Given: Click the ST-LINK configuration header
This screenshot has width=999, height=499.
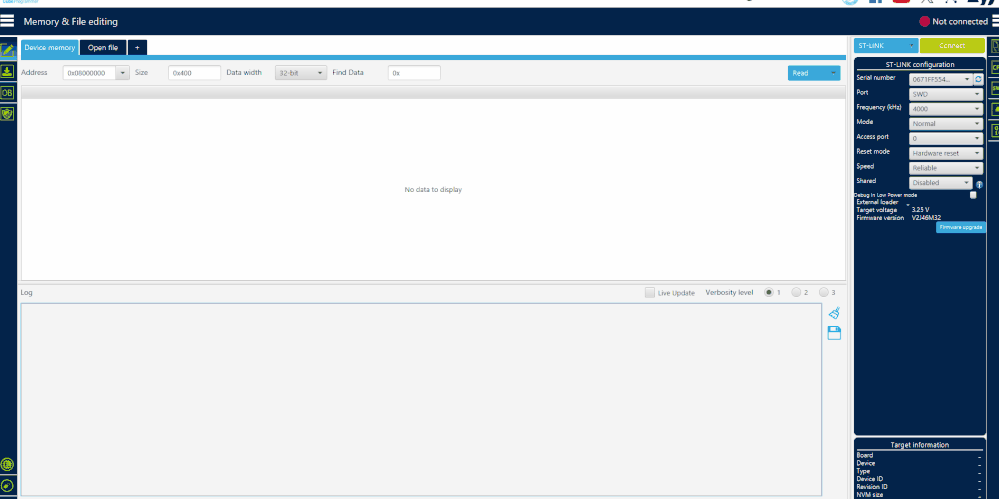Looking at the screenshot, I should pyautogui.click(x=920, y=64).
